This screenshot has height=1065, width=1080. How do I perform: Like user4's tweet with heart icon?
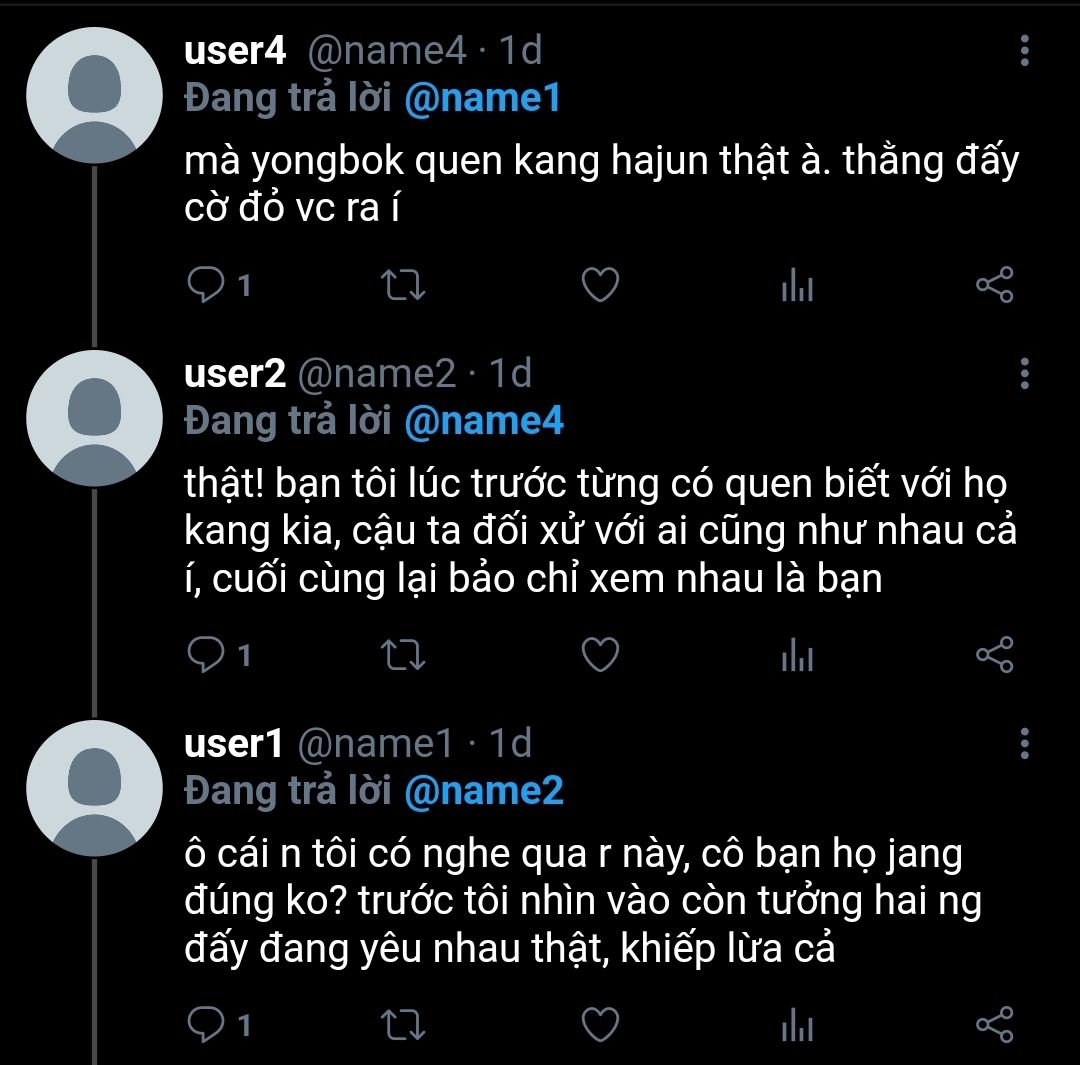[x=601, y=285]
